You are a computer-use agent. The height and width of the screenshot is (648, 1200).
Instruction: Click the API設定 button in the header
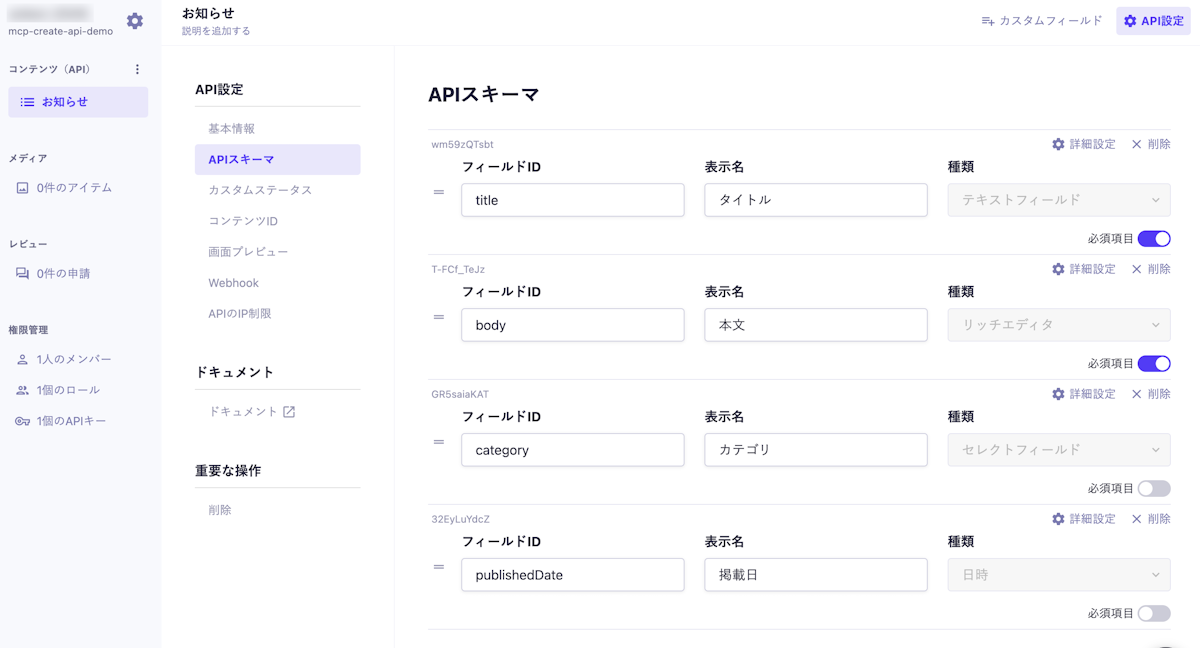tap(1153, 21)
